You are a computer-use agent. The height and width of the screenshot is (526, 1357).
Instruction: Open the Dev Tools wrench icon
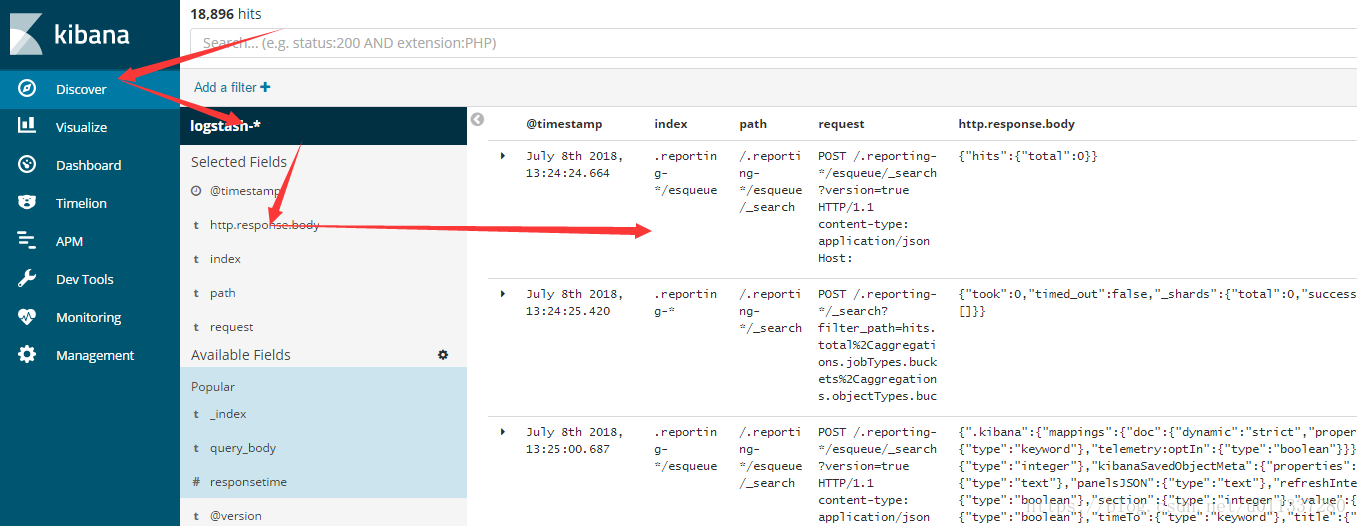27,279
